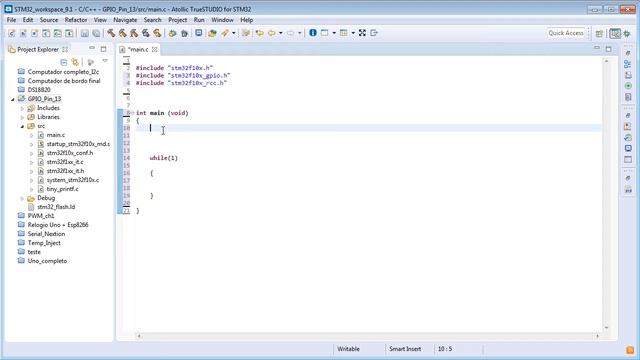Click the Open Perspective icon
The image size is (640, 360).
click(x=599, y=33)
